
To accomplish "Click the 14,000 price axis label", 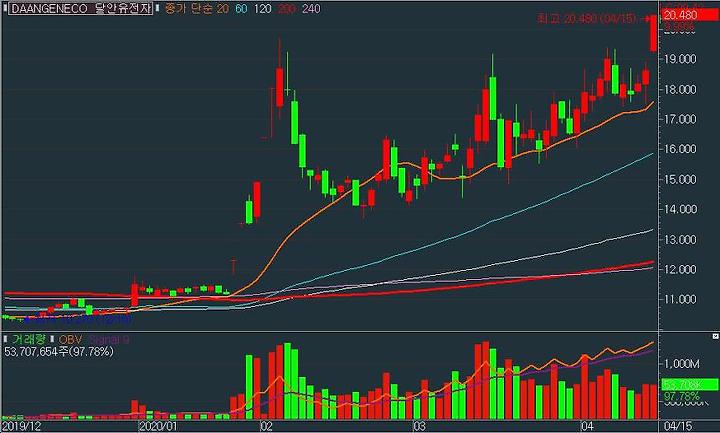I will point(680,209).
